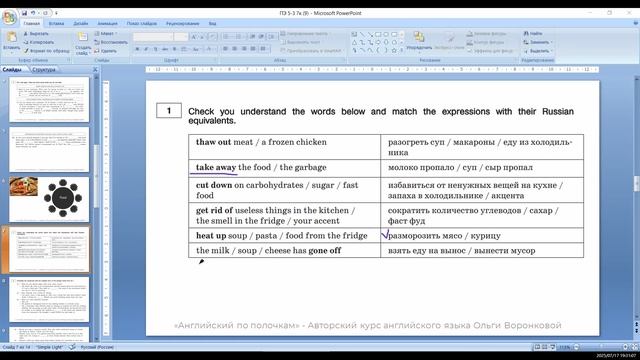Switch to the Слайды pane tab
The height and width of the screenshot is (360, 640).
13,70
